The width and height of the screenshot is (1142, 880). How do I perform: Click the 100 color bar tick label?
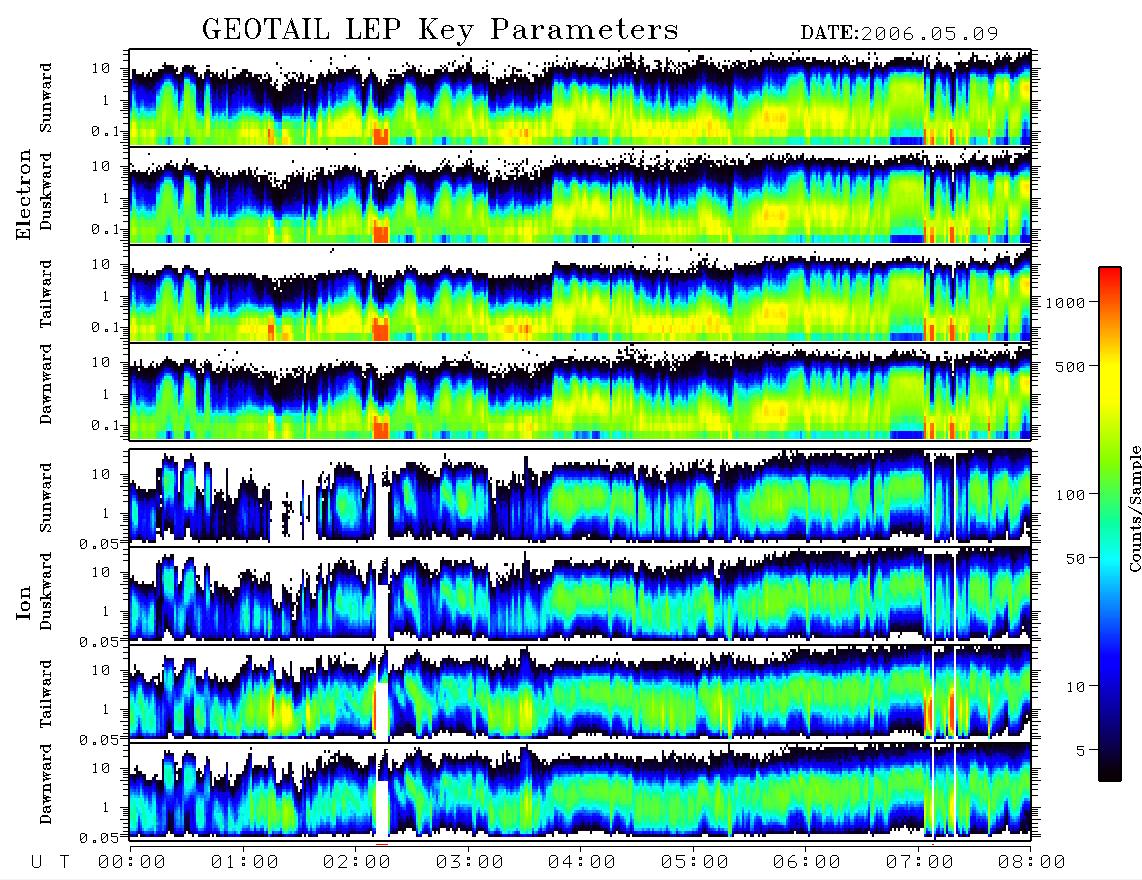pyautogui.click(x=1070, y=495)
